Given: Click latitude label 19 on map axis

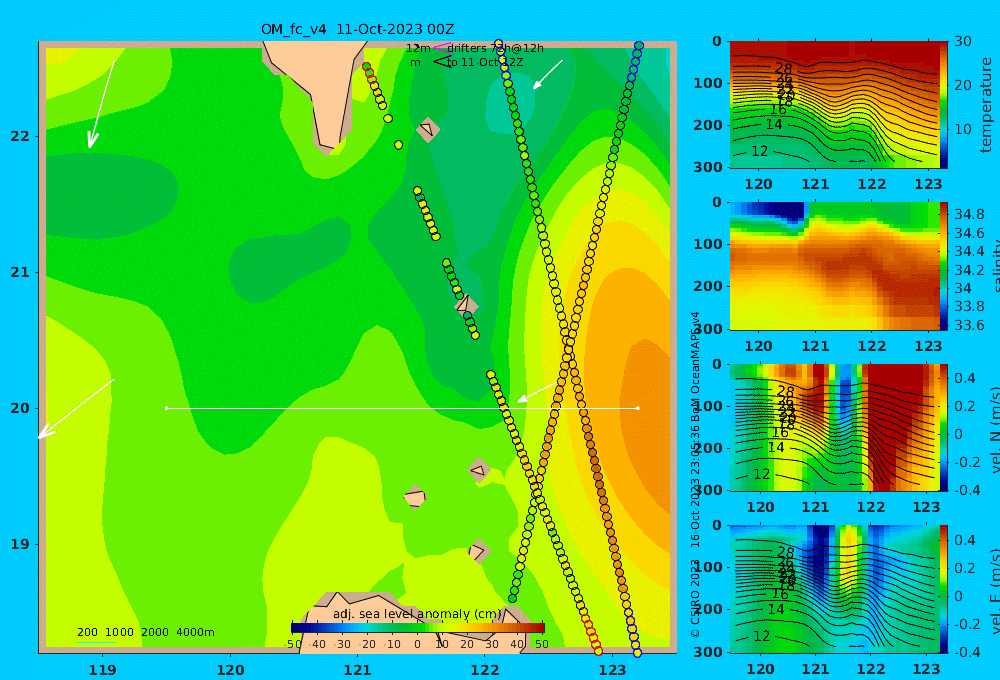Looking at the screenshot, I should pyautogui.click(x=20, y=544).
